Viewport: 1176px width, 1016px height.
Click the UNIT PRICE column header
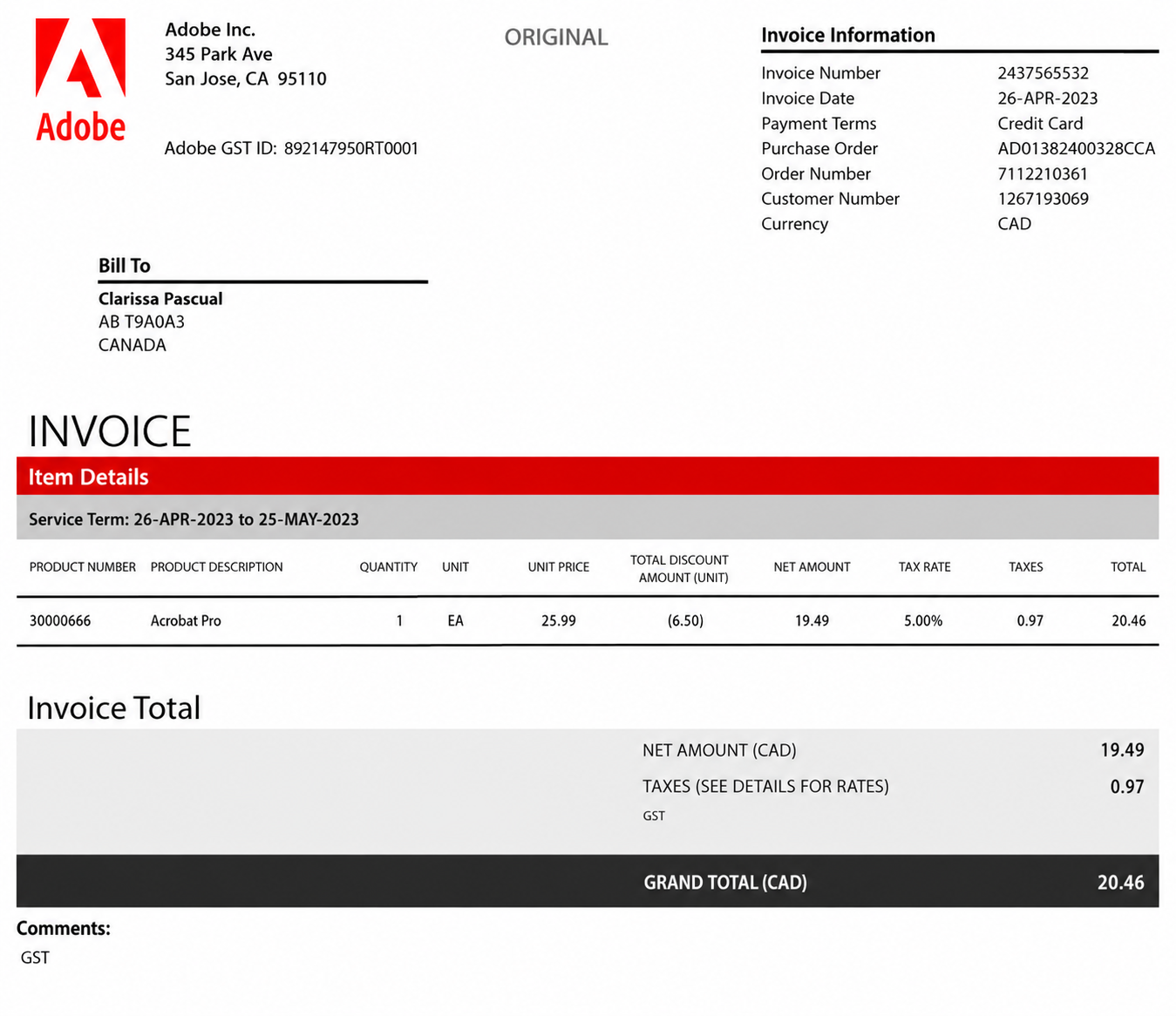(558, 567)
